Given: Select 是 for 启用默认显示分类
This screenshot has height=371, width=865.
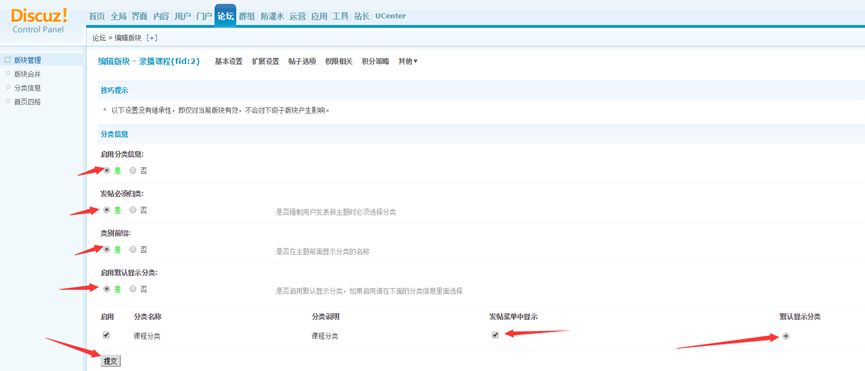Looking at the screenshot, I should pyautogui.click(x=106, y=288).
